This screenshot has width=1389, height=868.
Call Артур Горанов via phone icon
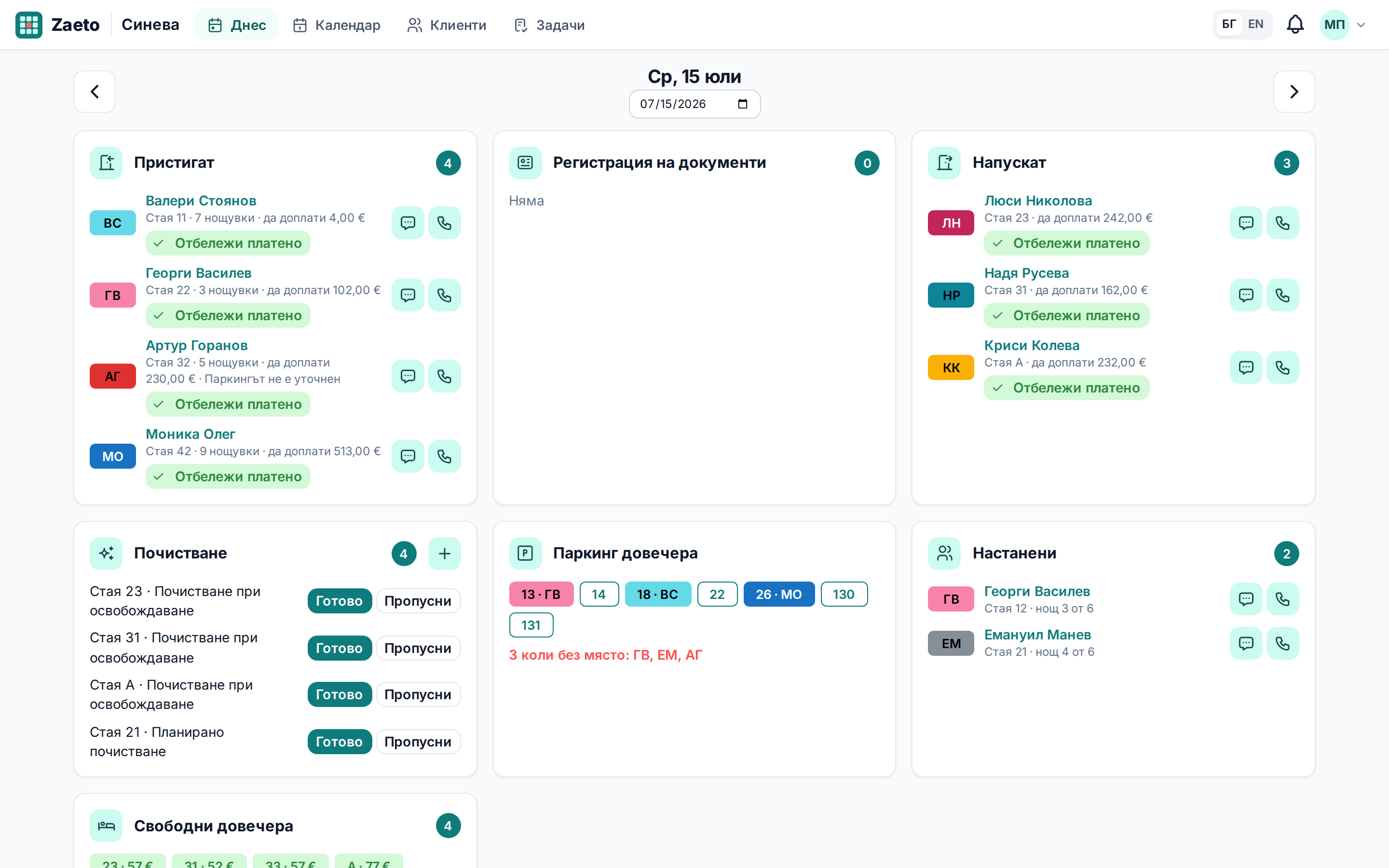[x=444, y=376]
